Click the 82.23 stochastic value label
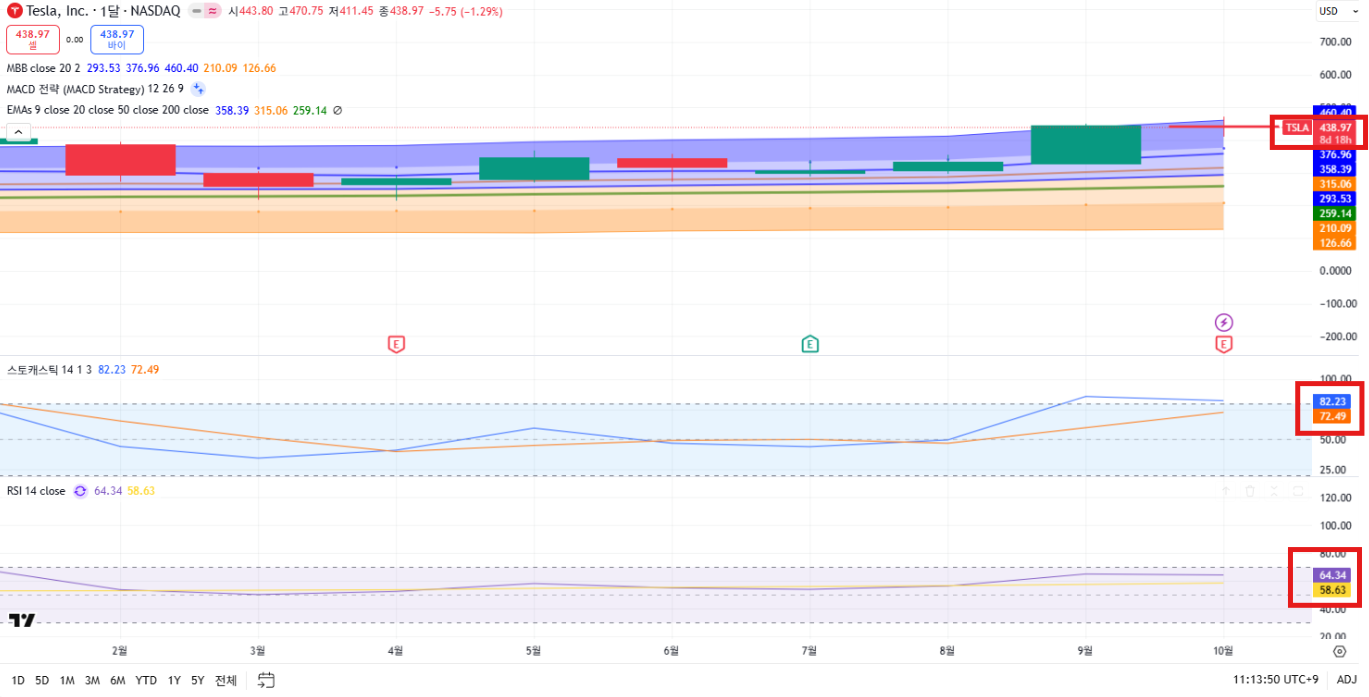 [x=1334, y=401]
